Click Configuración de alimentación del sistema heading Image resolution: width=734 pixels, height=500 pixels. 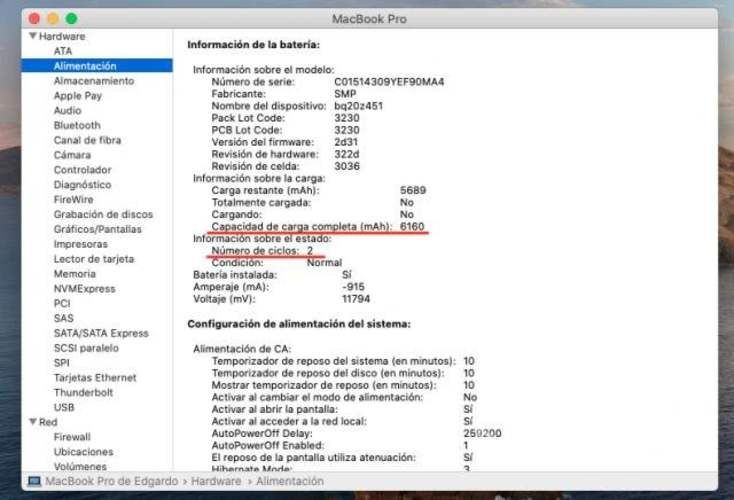tap(299, 324)
